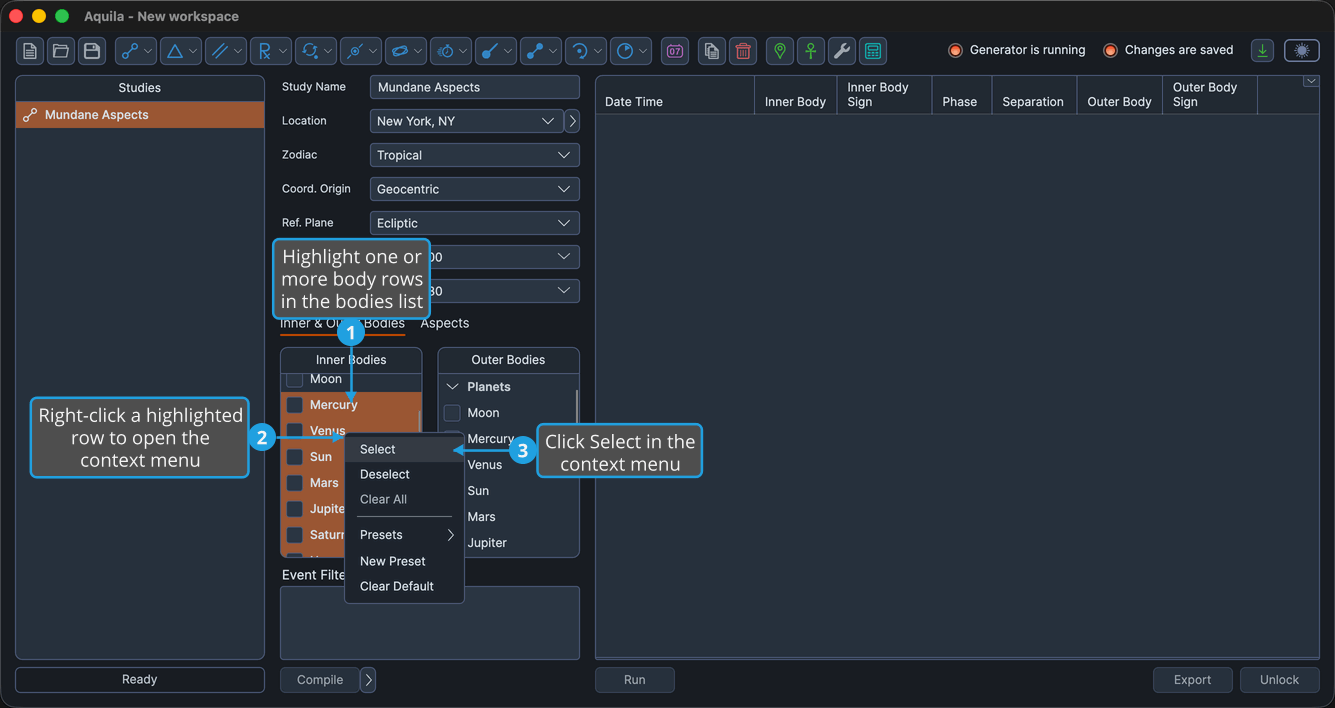Click the Outer Bodies list scrollbar
This screenshot has height=708, width=1335.
[x=577, y=407]
